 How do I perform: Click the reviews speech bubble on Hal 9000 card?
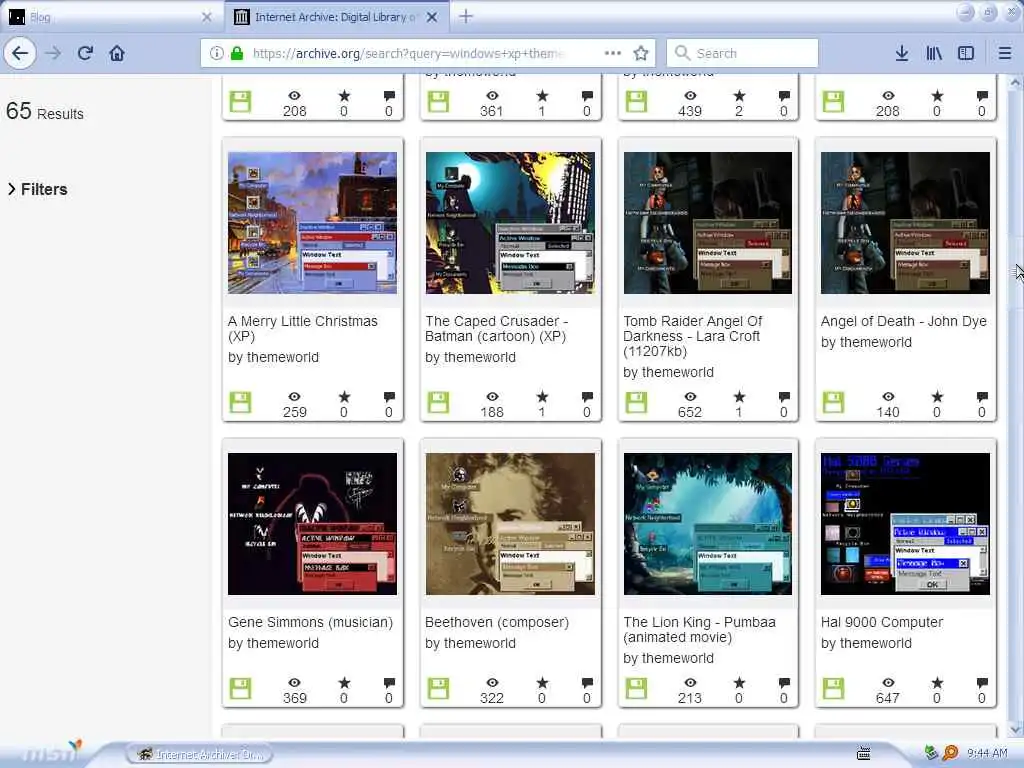(982, 683)
